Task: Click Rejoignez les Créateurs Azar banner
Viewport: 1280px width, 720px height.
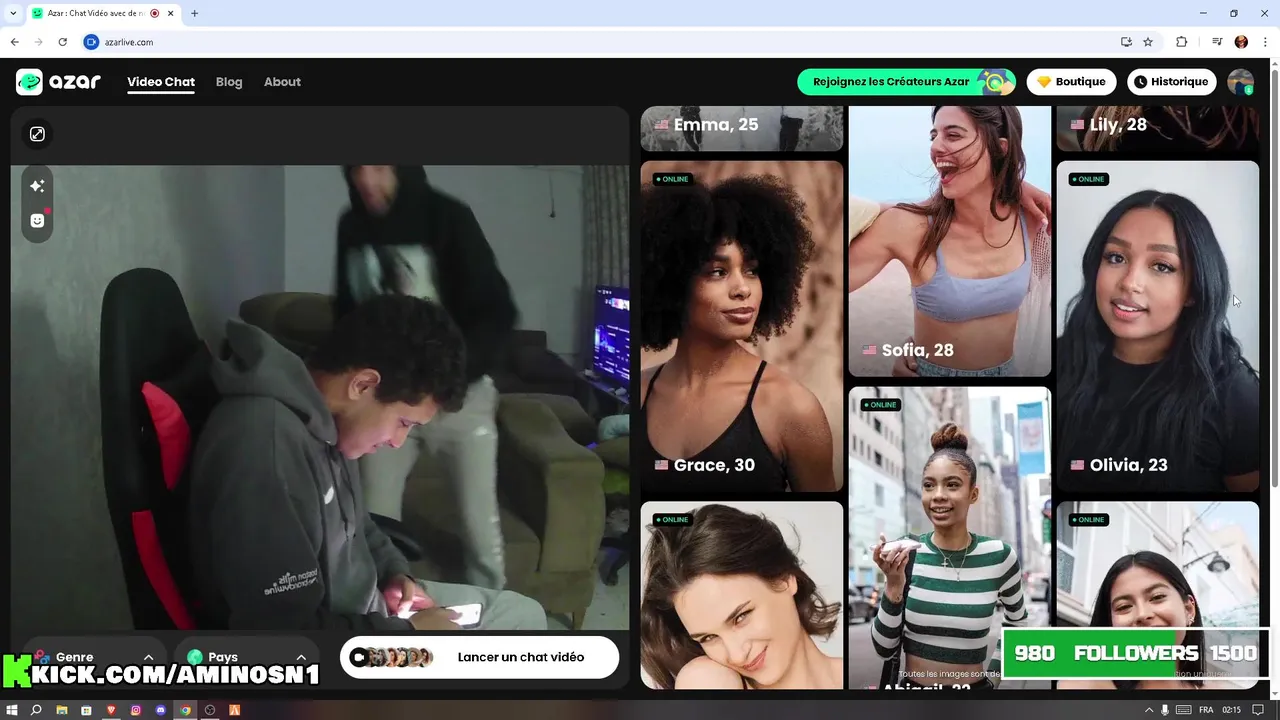Action: (906, 82)
